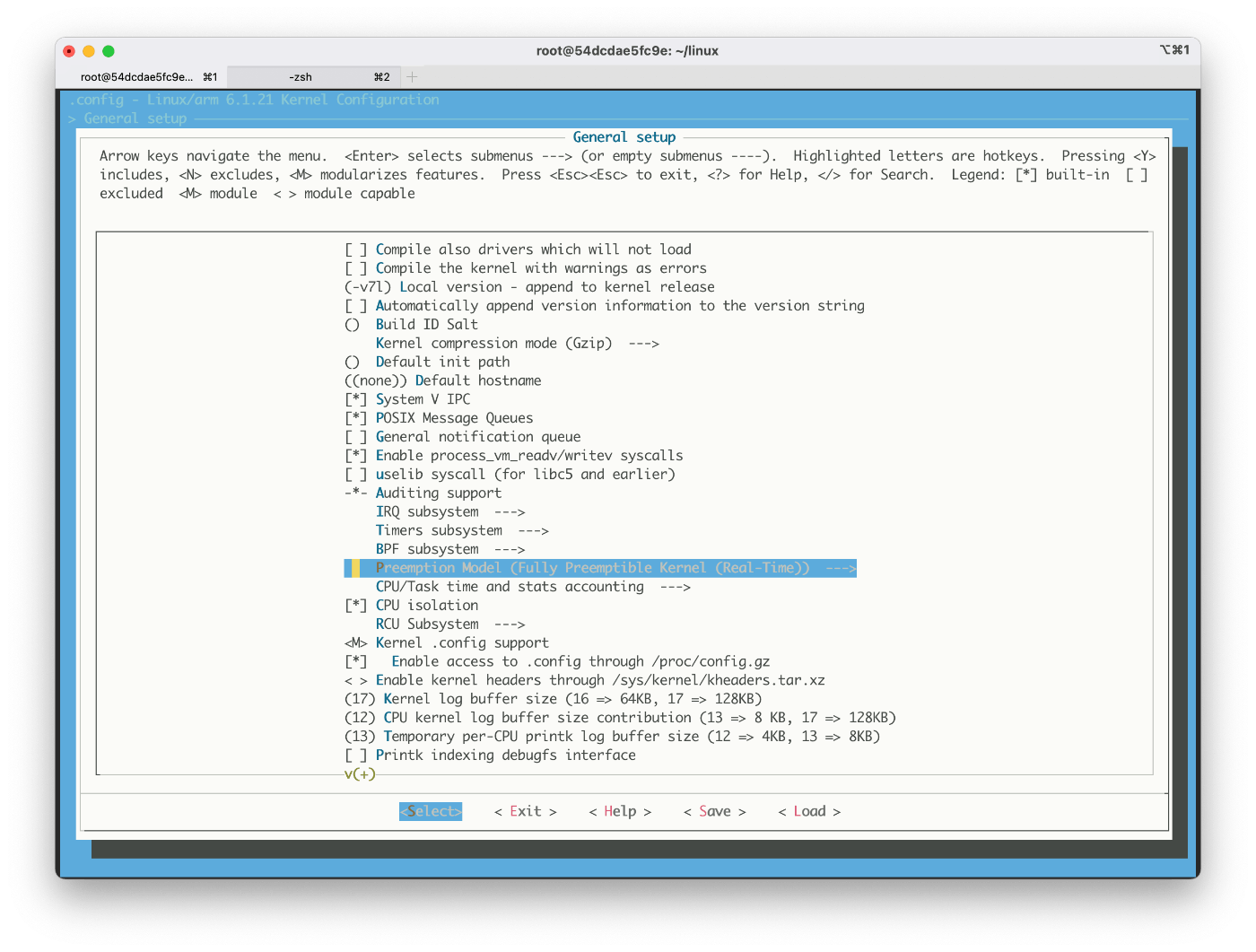Open BPF subsystem submenu
The image size is (1256, 952).
[450, 549]
